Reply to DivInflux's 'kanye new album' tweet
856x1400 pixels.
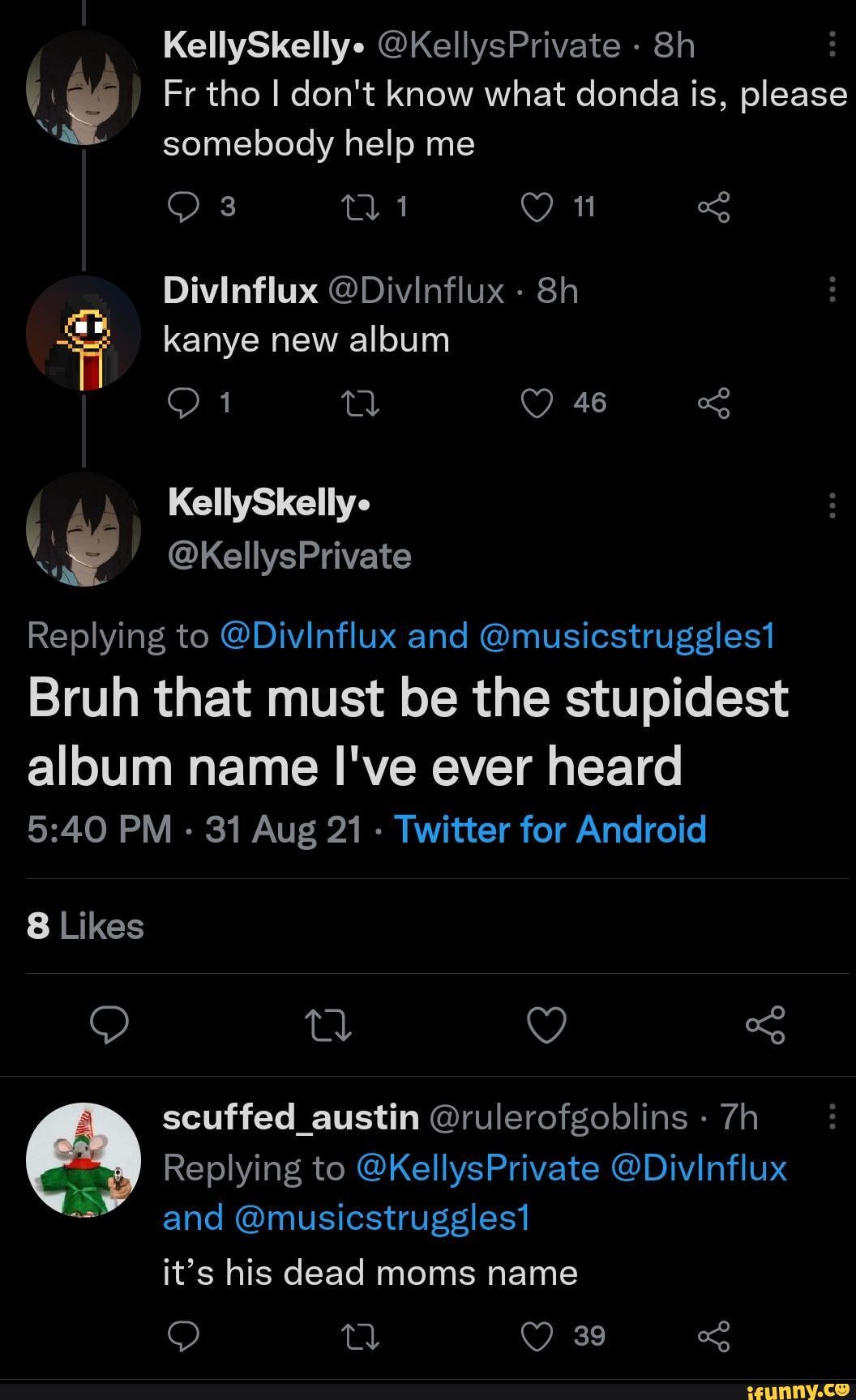pos(183,403)
